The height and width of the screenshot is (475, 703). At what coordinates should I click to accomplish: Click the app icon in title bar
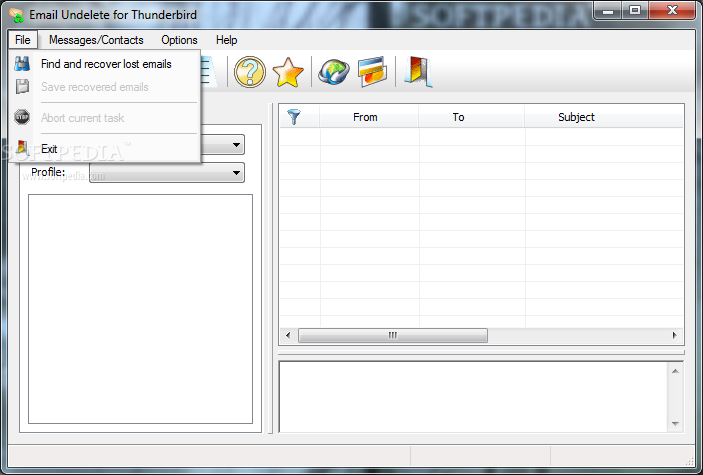[x=17, y=15]
